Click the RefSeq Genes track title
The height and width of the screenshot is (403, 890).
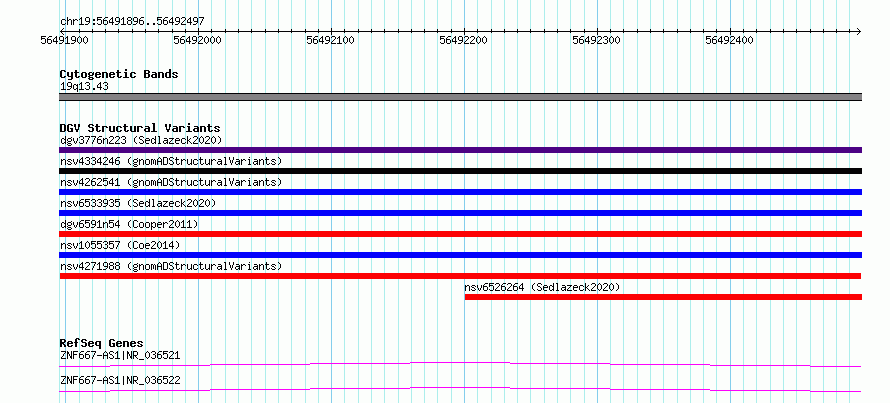pyautogui.click(x=101, y=343)
